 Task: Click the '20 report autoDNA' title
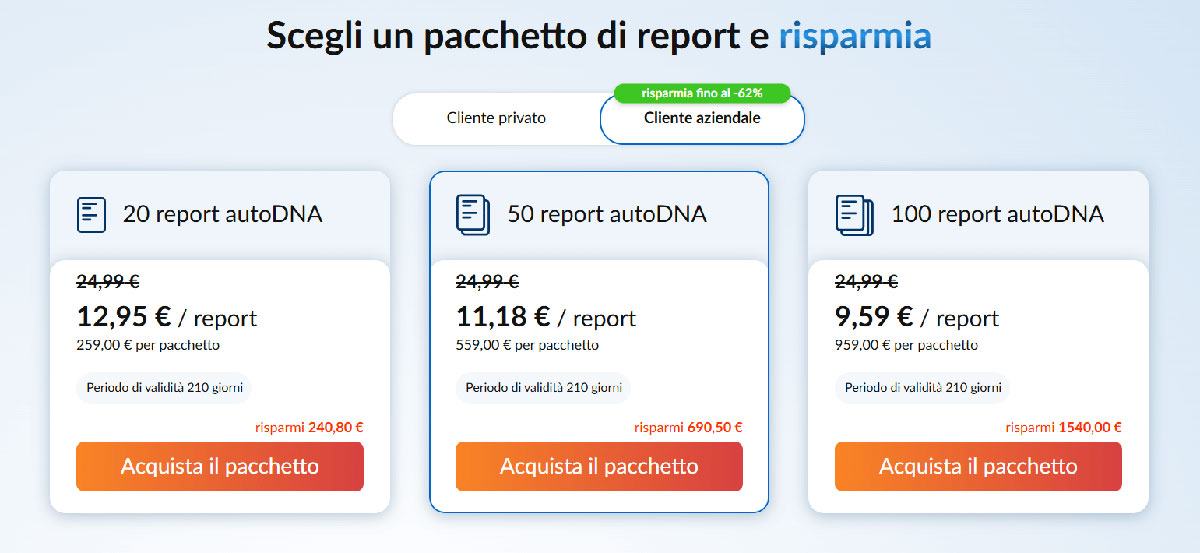click(x=223, y=214)
